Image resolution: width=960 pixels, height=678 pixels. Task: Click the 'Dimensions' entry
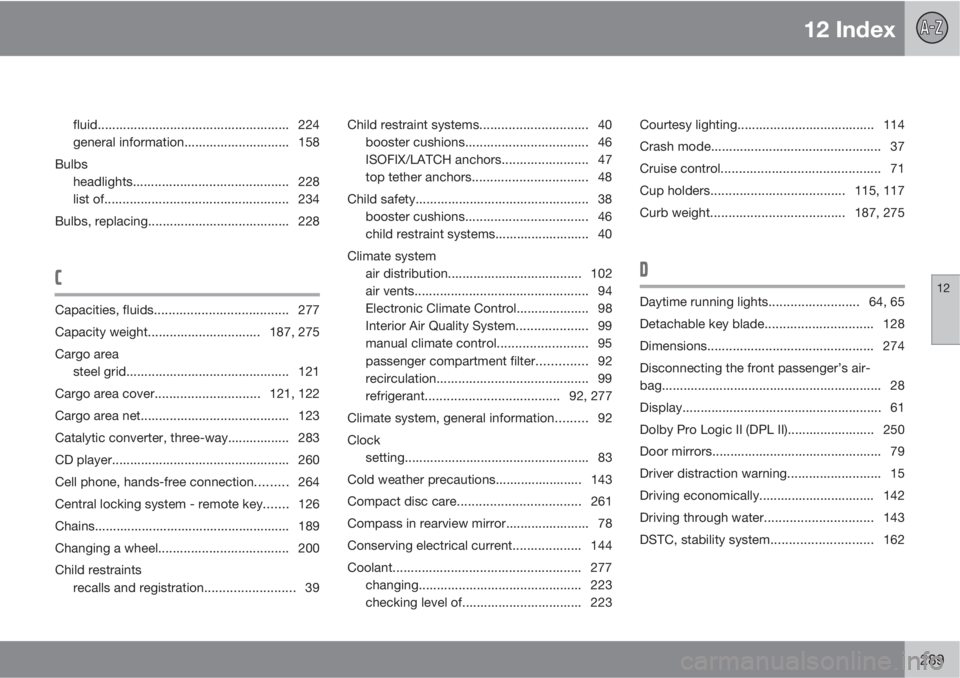tap(772, 346)
